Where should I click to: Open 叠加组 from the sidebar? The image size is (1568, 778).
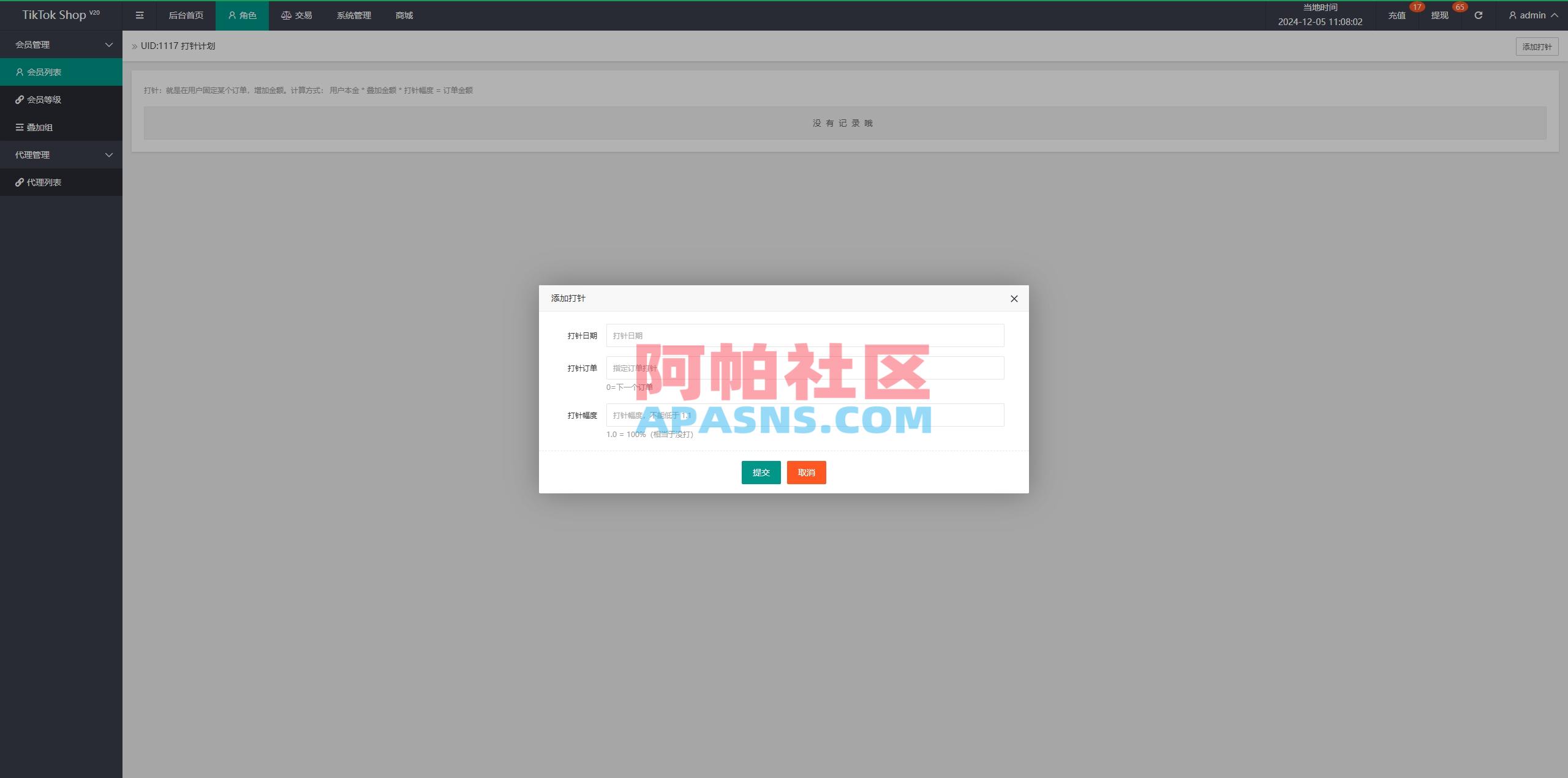[20, 127]
